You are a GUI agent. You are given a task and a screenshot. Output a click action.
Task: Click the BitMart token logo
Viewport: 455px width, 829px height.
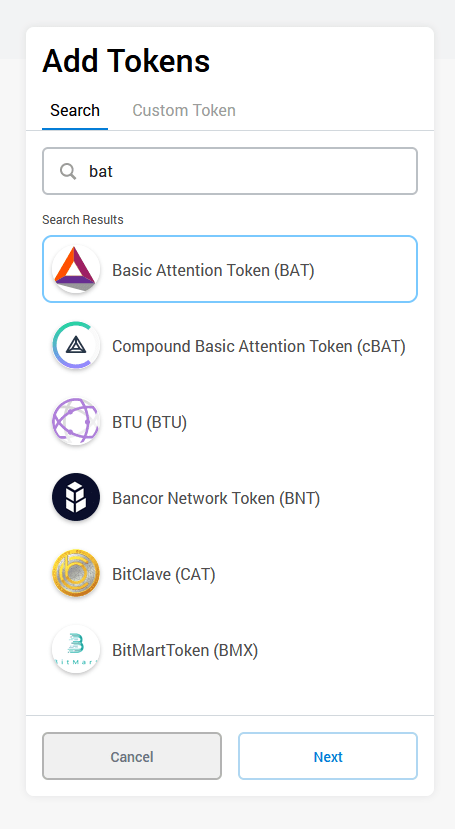tap(76, 650)
